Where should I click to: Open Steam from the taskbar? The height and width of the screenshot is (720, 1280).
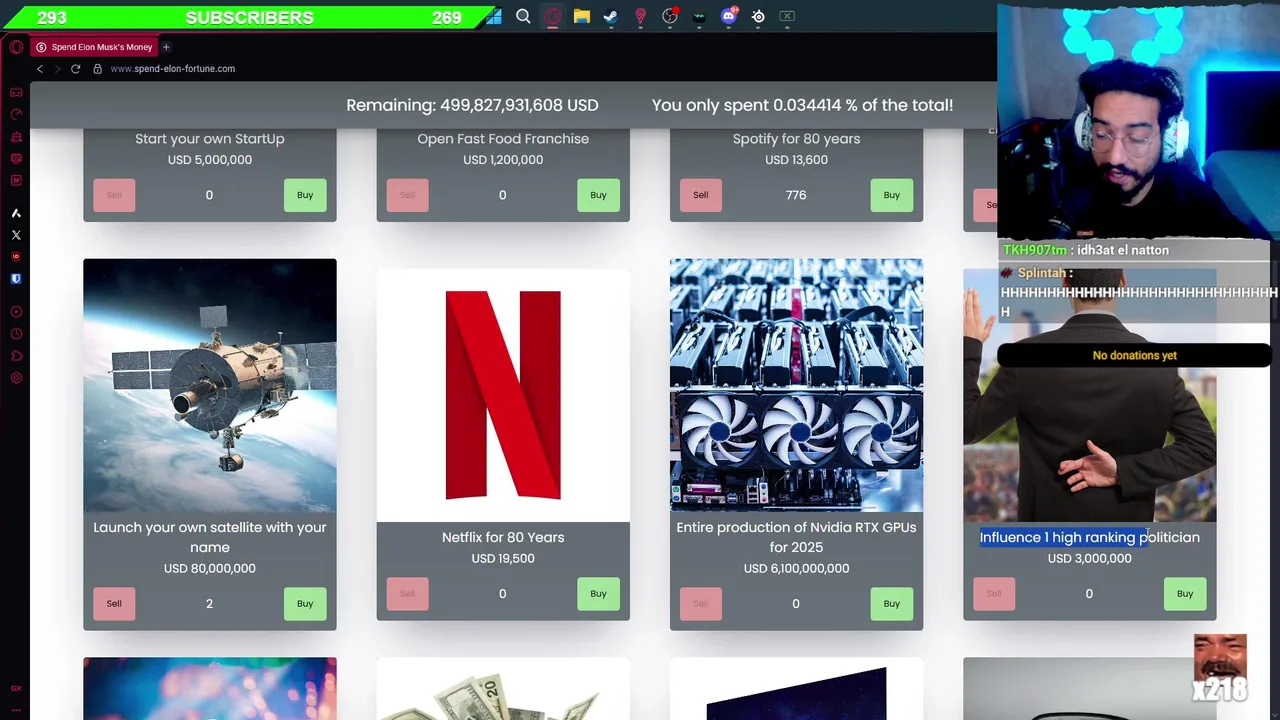(x=611, y=16)
